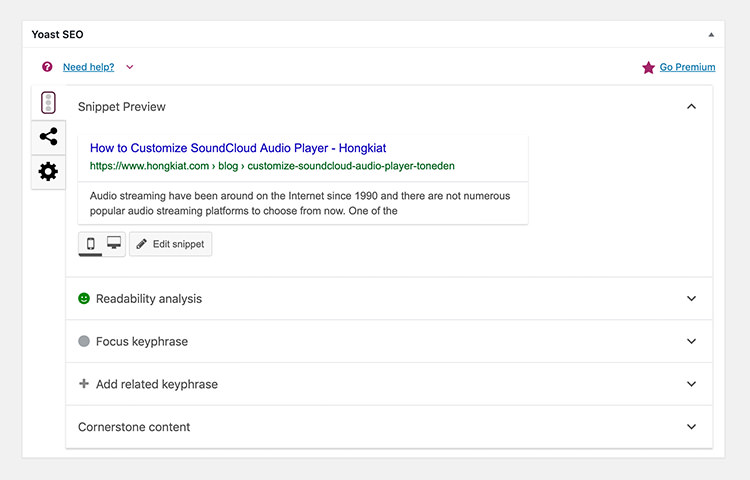Click the Go Premium star icon

648,67
